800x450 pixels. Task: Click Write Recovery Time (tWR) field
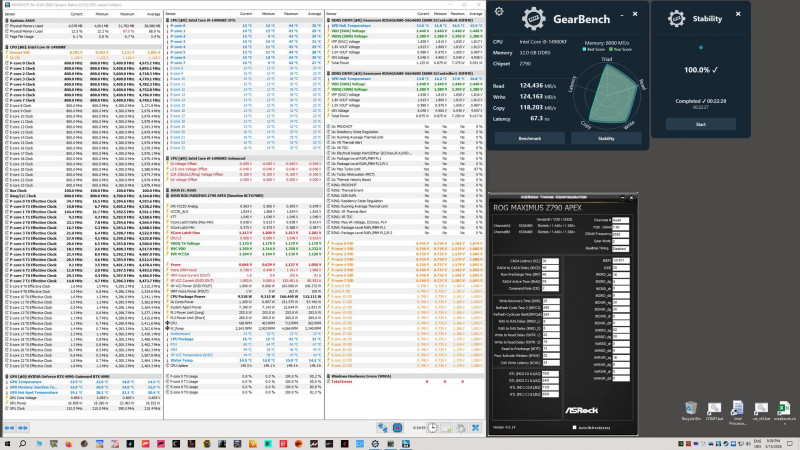click(551, 301)
